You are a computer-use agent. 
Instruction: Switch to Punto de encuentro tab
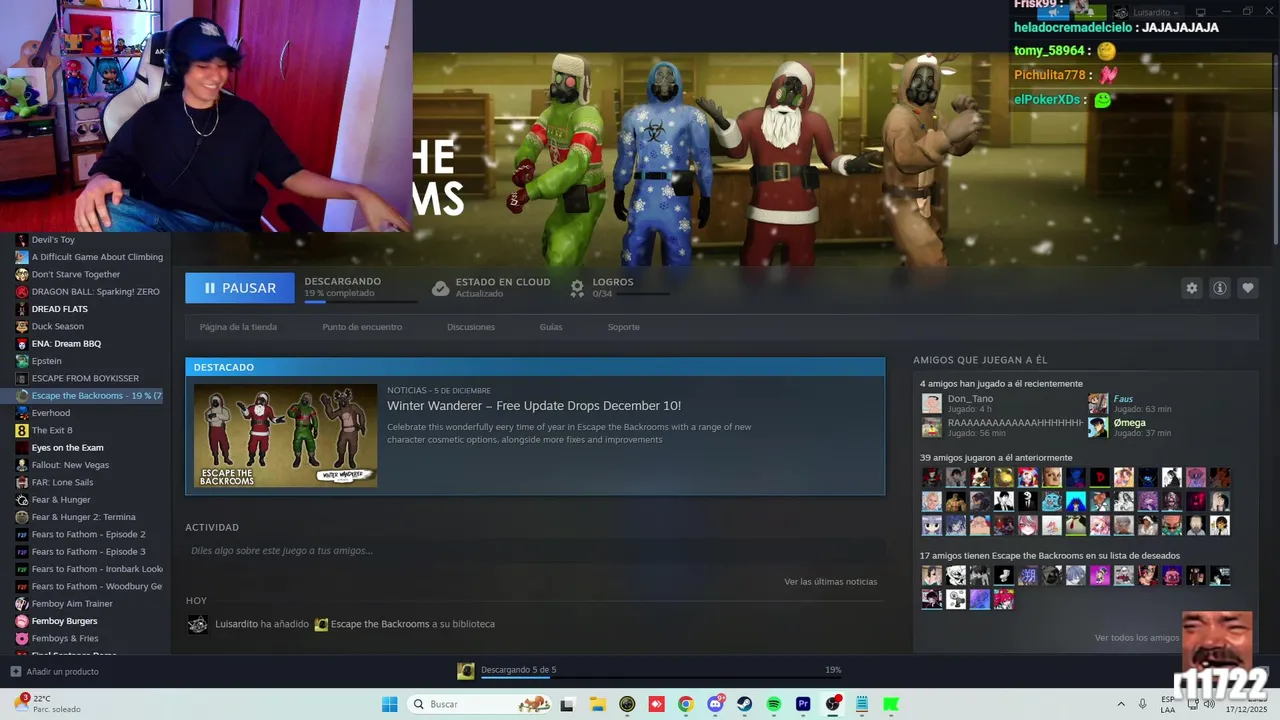362,327
